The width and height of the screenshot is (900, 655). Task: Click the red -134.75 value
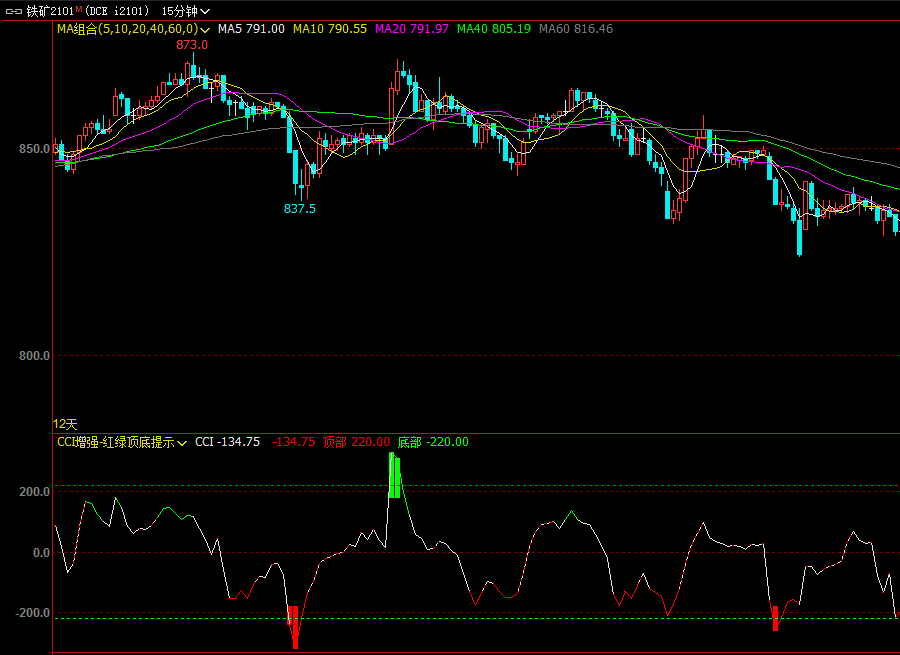(293, 442)
